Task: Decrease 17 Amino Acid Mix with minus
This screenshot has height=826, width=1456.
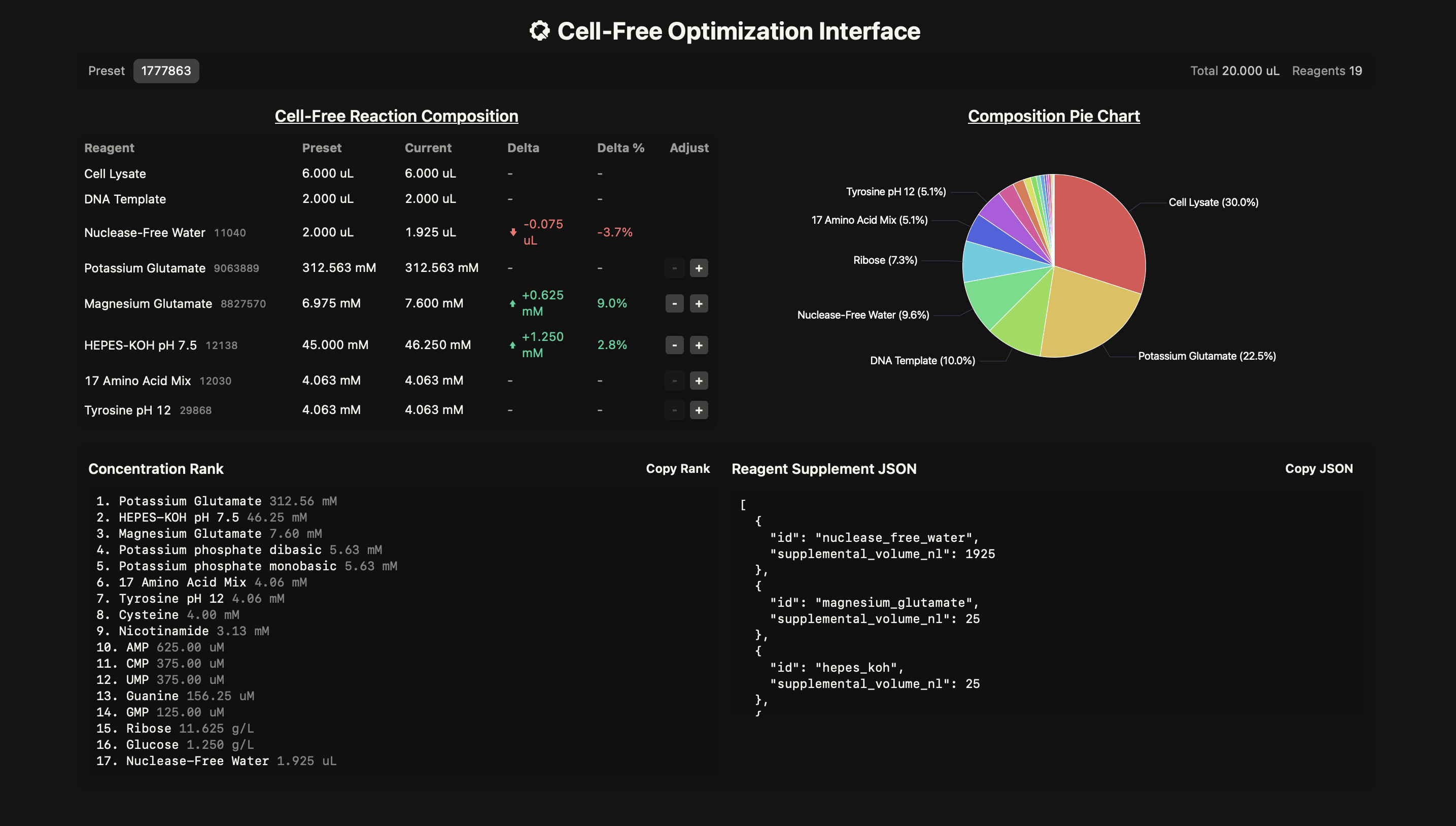Action: click(674, 381)
